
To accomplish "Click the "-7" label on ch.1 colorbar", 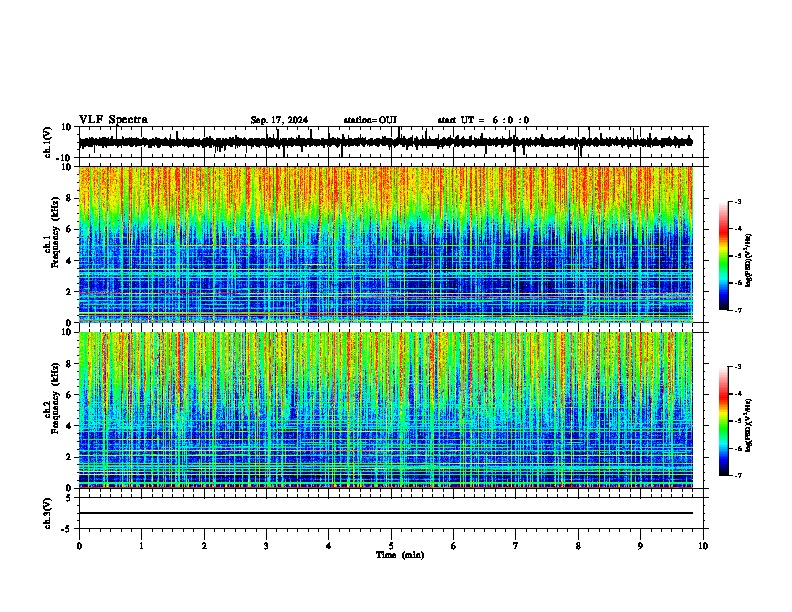I will [x=737, y=310].
